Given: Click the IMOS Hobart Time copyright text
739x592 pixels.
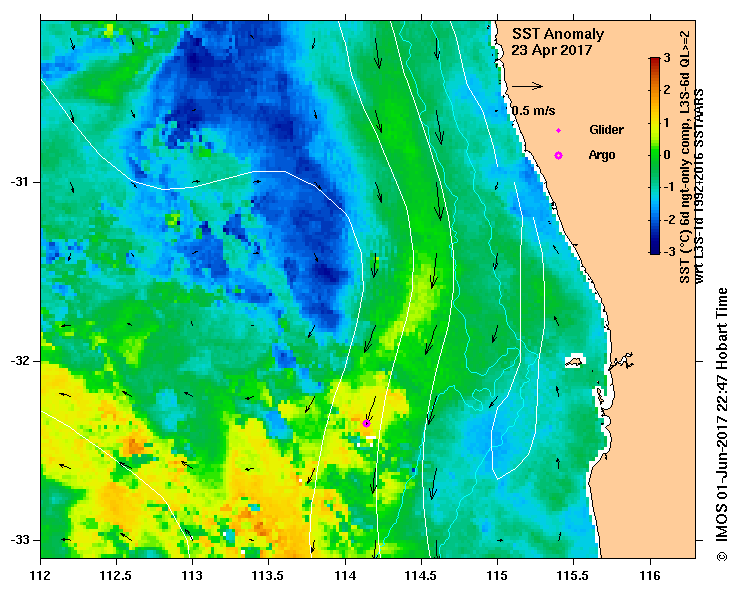Looking at the screenshot, I should coord(722,424).
